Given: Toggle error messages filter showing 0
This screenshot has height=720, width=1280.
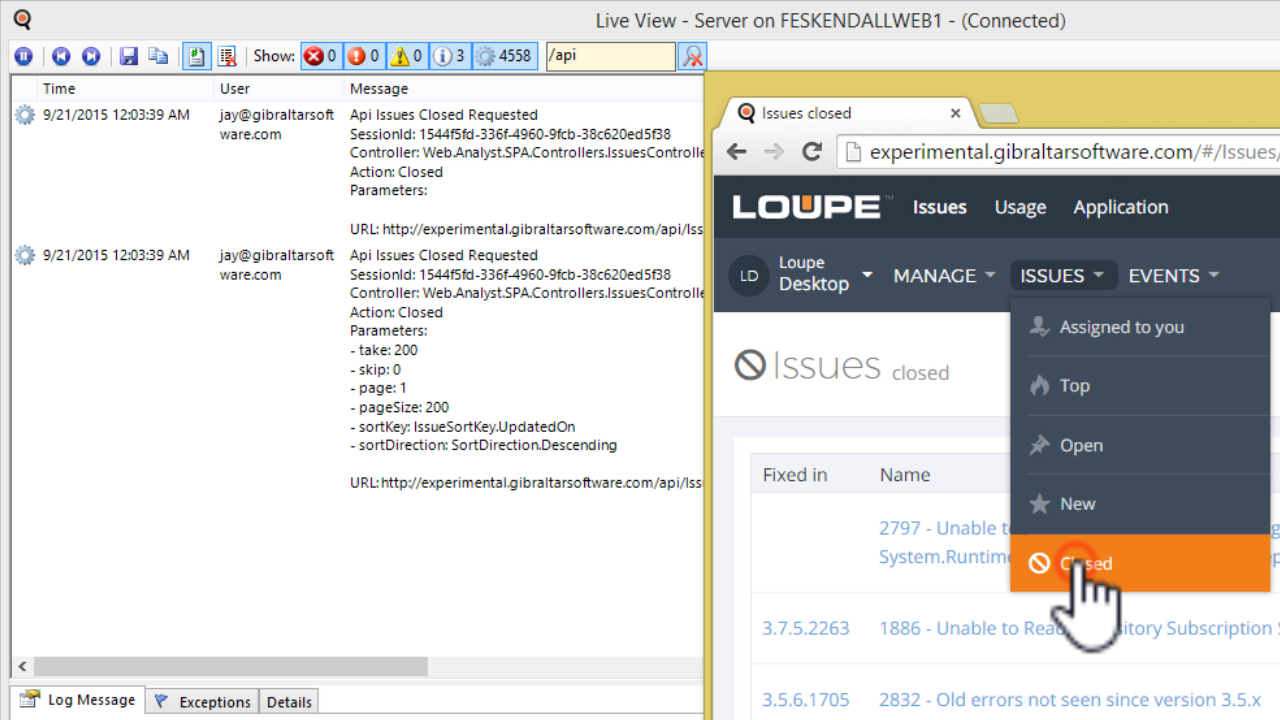Looking at the screenshot, I should click(364, 56).
